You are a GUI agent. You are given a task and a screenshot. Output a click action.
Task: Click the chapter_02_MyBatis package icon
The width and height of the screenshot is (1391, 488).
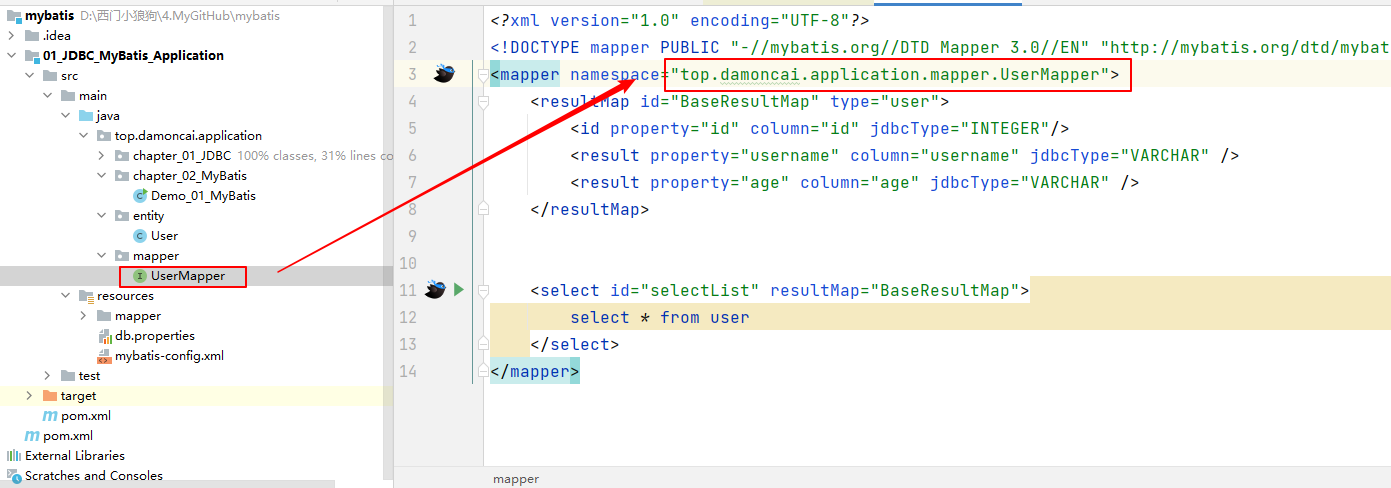coord(122,176)
